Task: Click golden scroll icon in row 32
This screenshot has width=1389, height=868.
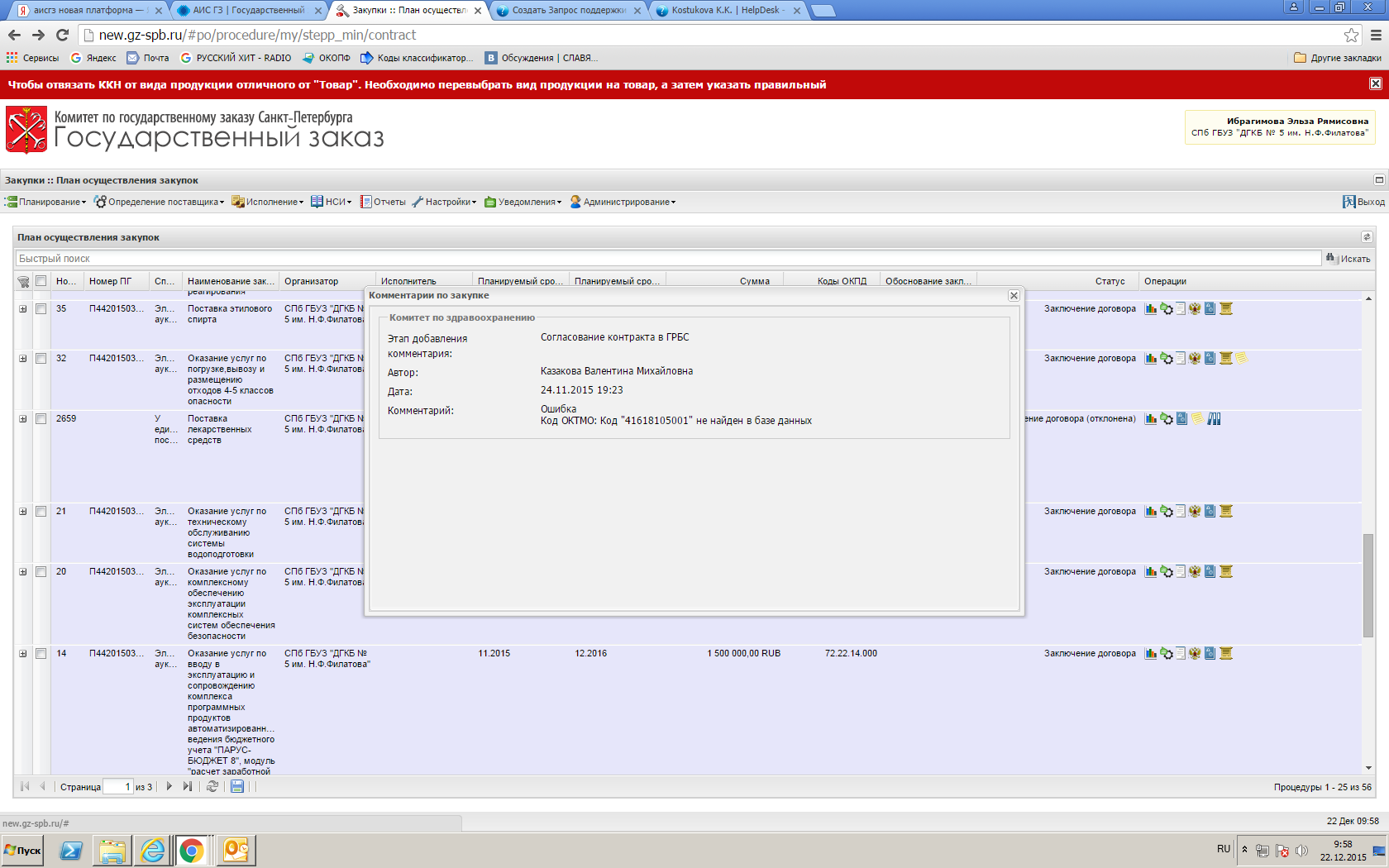Action: click(x=1226, y=359)
